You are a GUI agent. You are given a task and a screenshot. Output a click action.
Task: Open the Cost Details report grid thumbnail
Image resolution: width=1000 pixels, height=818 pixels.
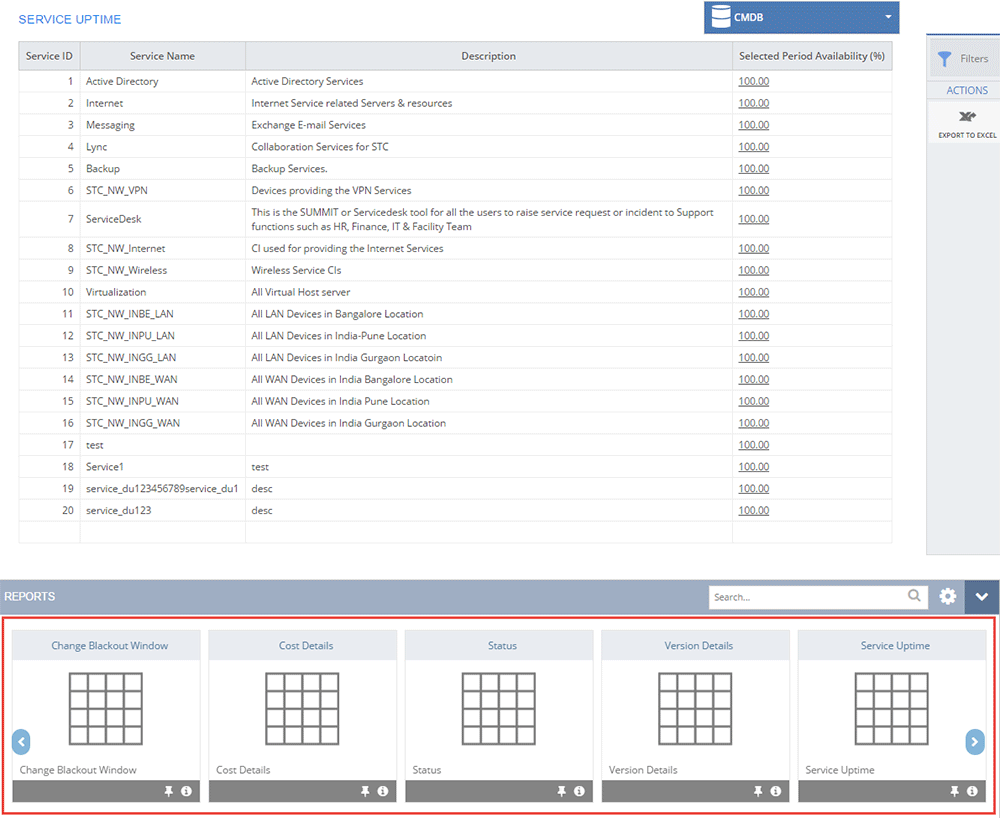pos(302,709)
